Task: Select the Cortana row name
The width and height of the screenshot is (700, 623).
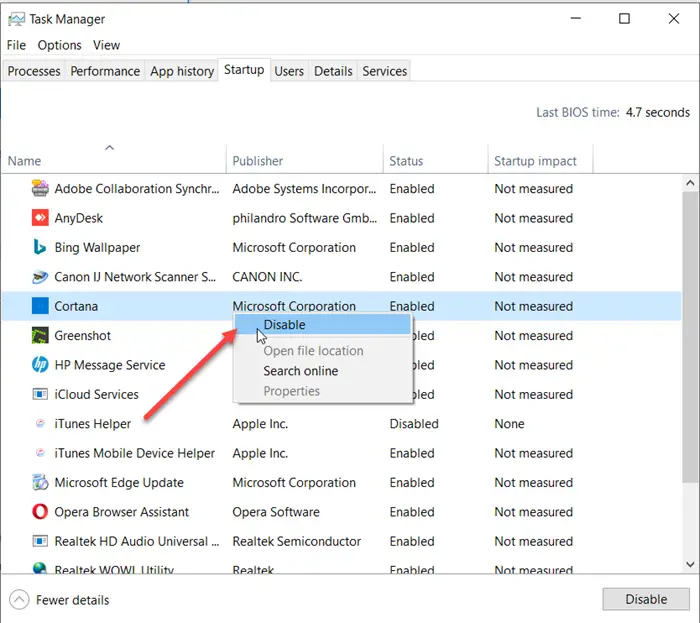Action: click(76, 306)
